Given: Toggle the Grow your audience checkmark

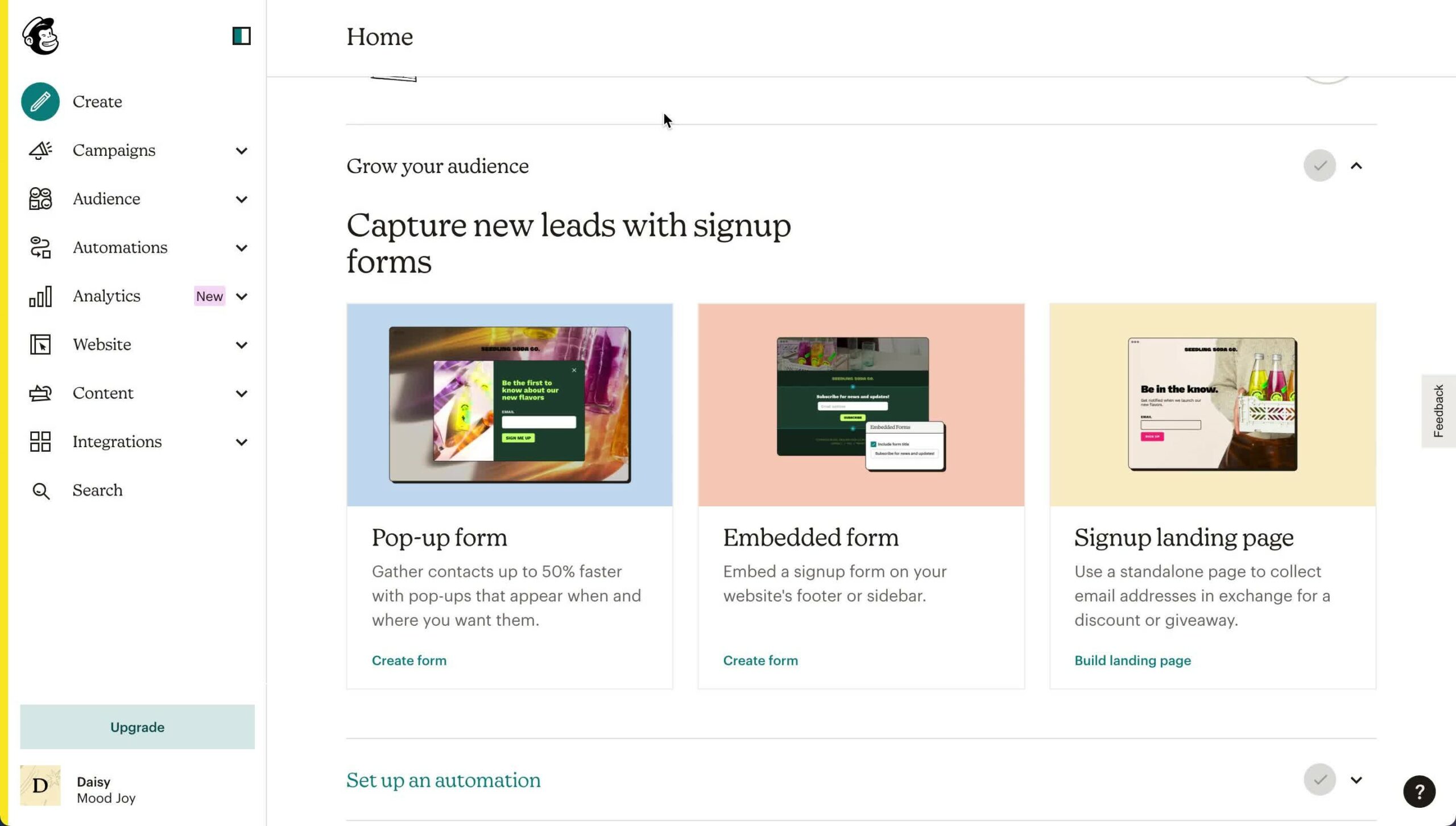Looking at the screenshot, I should tap(1320, 165).
